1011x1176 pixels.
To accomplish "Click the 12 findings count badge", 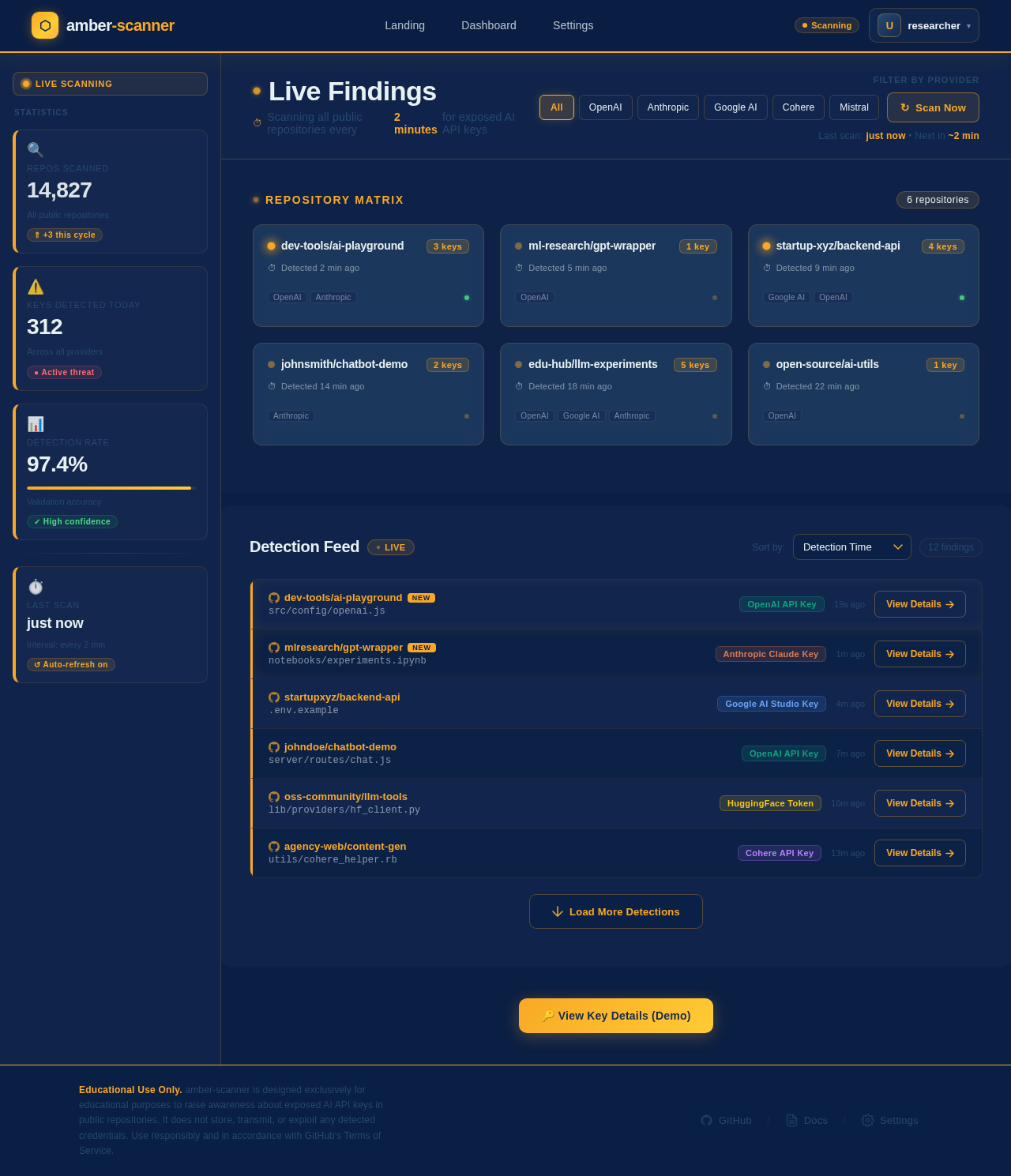I will tap(951, 547).
